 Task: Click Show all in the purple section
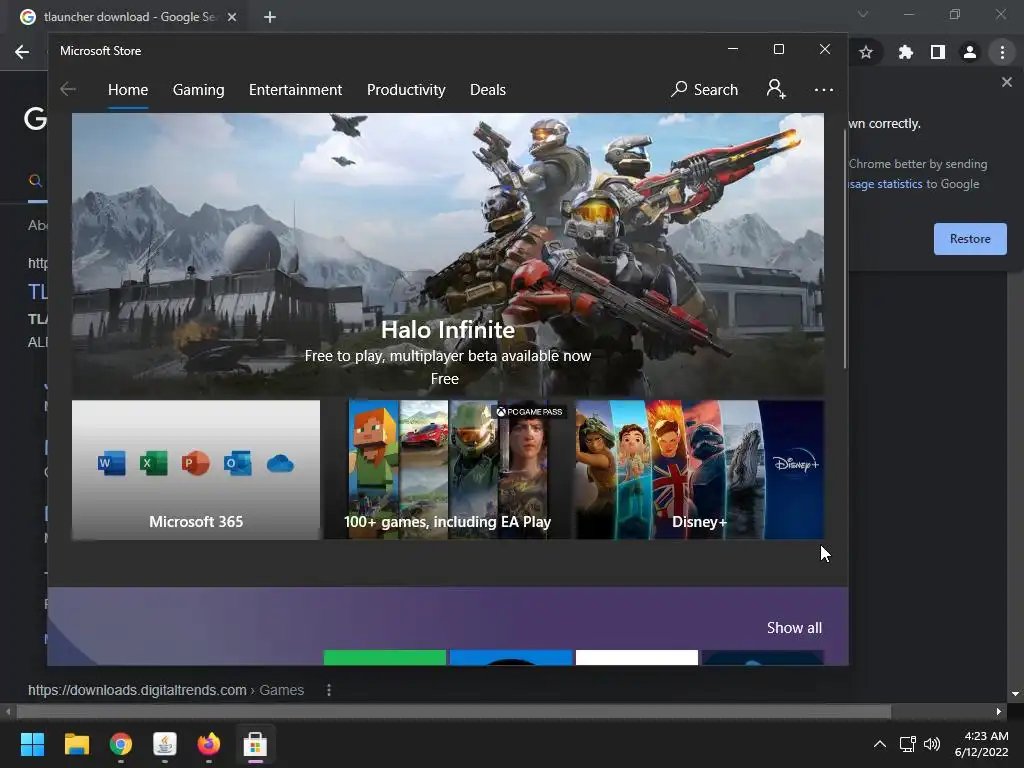click(x=794, y=628)
